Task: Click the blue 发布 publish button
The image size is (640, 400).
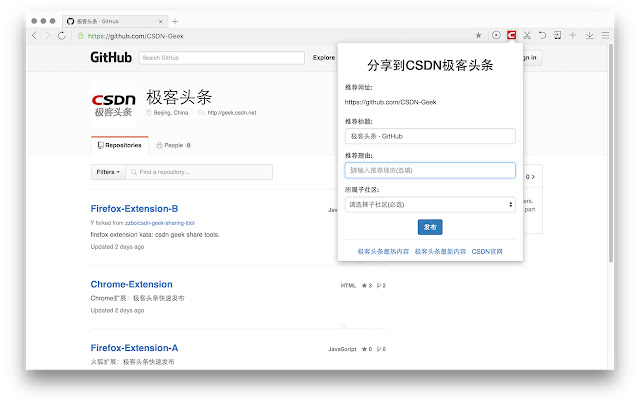Action: point(430,227)
